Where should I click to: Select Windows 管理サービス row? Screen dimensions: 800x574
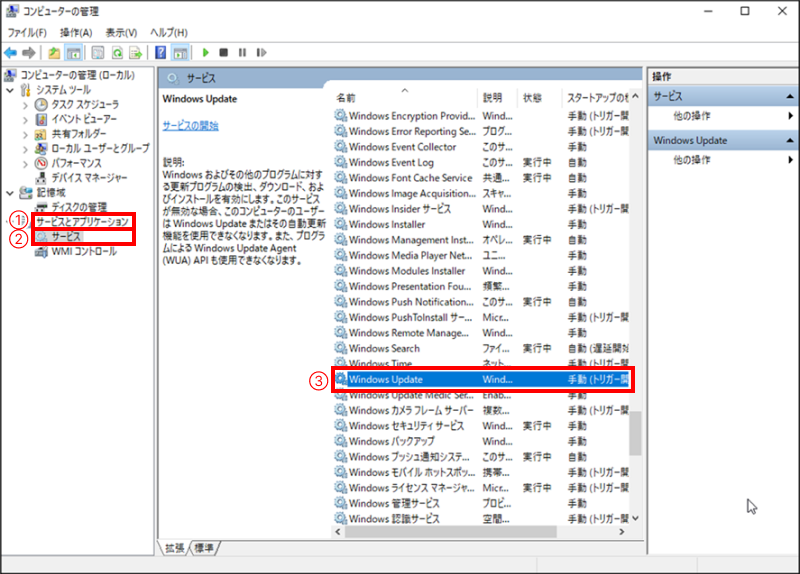(x=482, y=504)
